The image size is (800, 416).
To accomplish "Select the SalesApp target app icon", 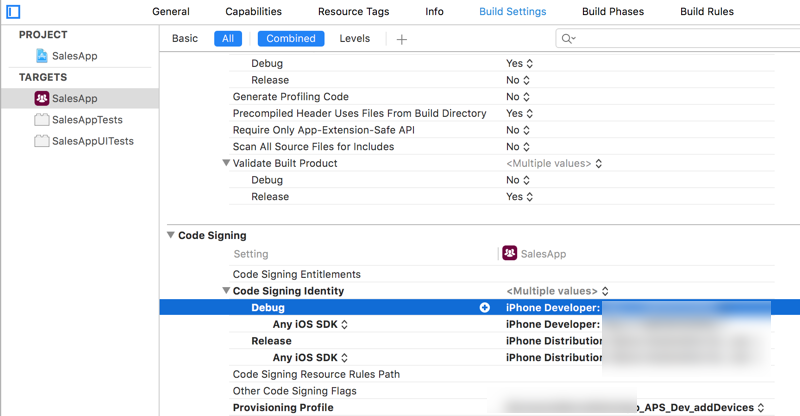I will click(41, 99).
